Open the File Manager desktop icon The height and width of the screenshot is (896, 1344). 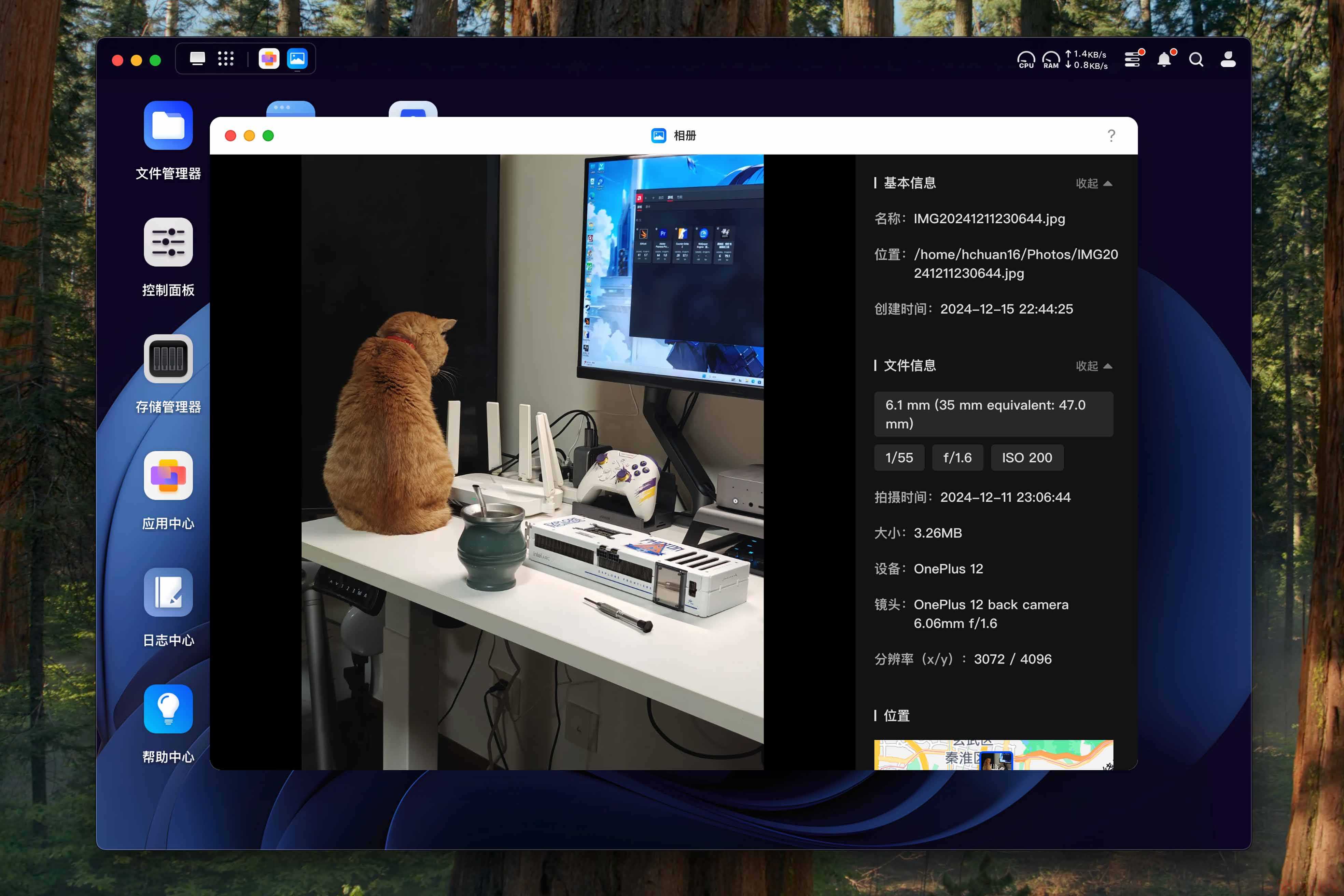pos(168,126)
